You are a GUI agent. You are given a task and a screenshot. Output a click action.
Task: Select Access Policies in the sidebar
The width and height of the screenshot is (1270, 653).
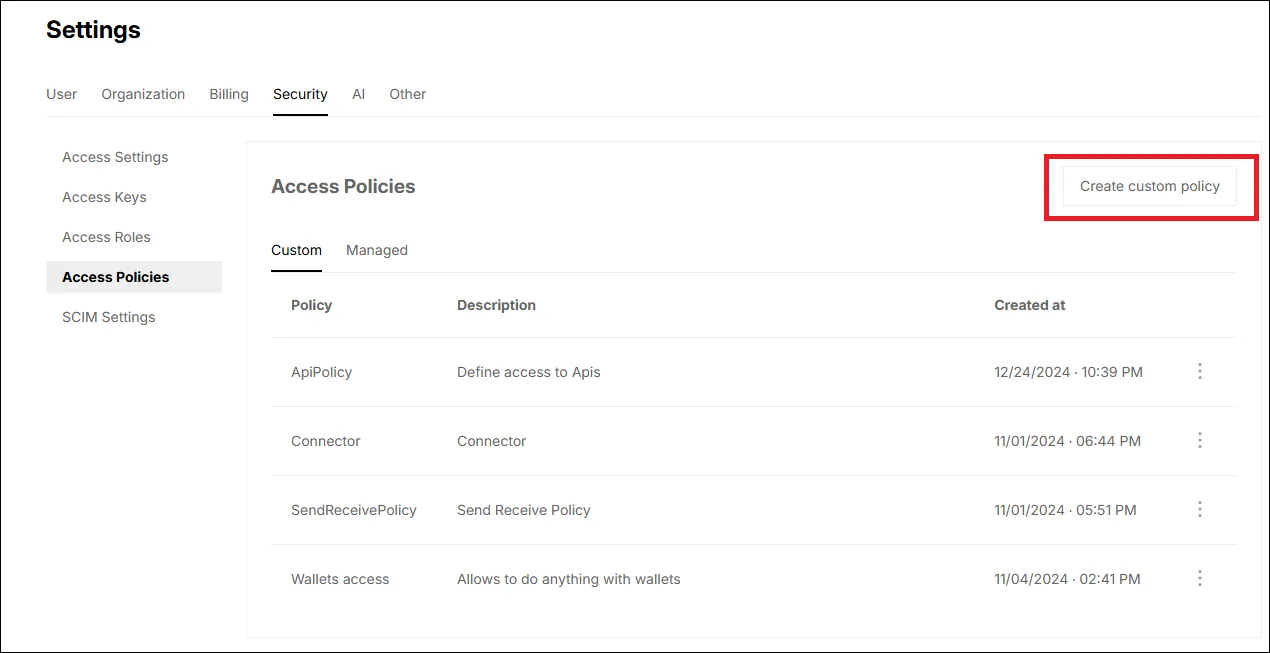pos(134,277)
